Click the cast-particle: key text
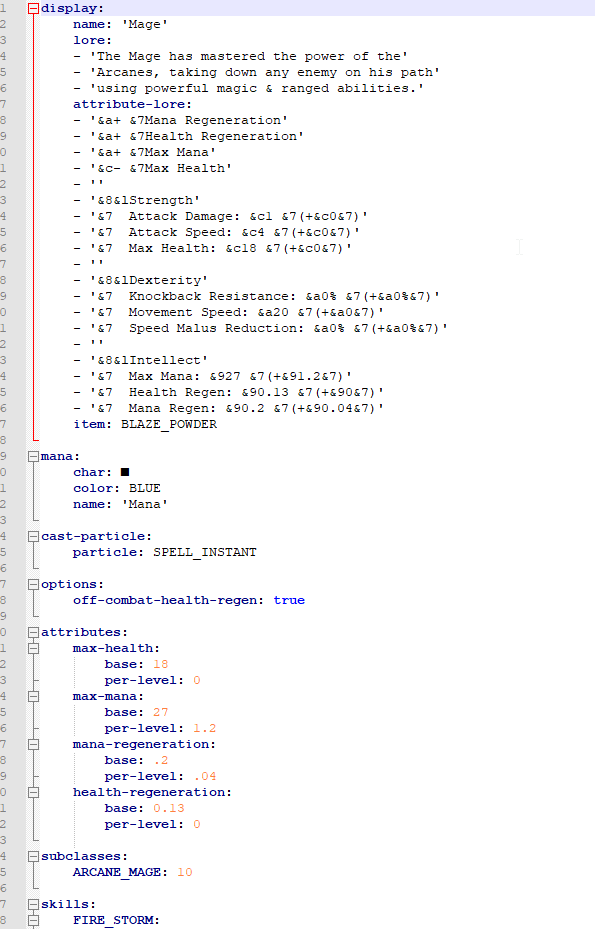 96,536
